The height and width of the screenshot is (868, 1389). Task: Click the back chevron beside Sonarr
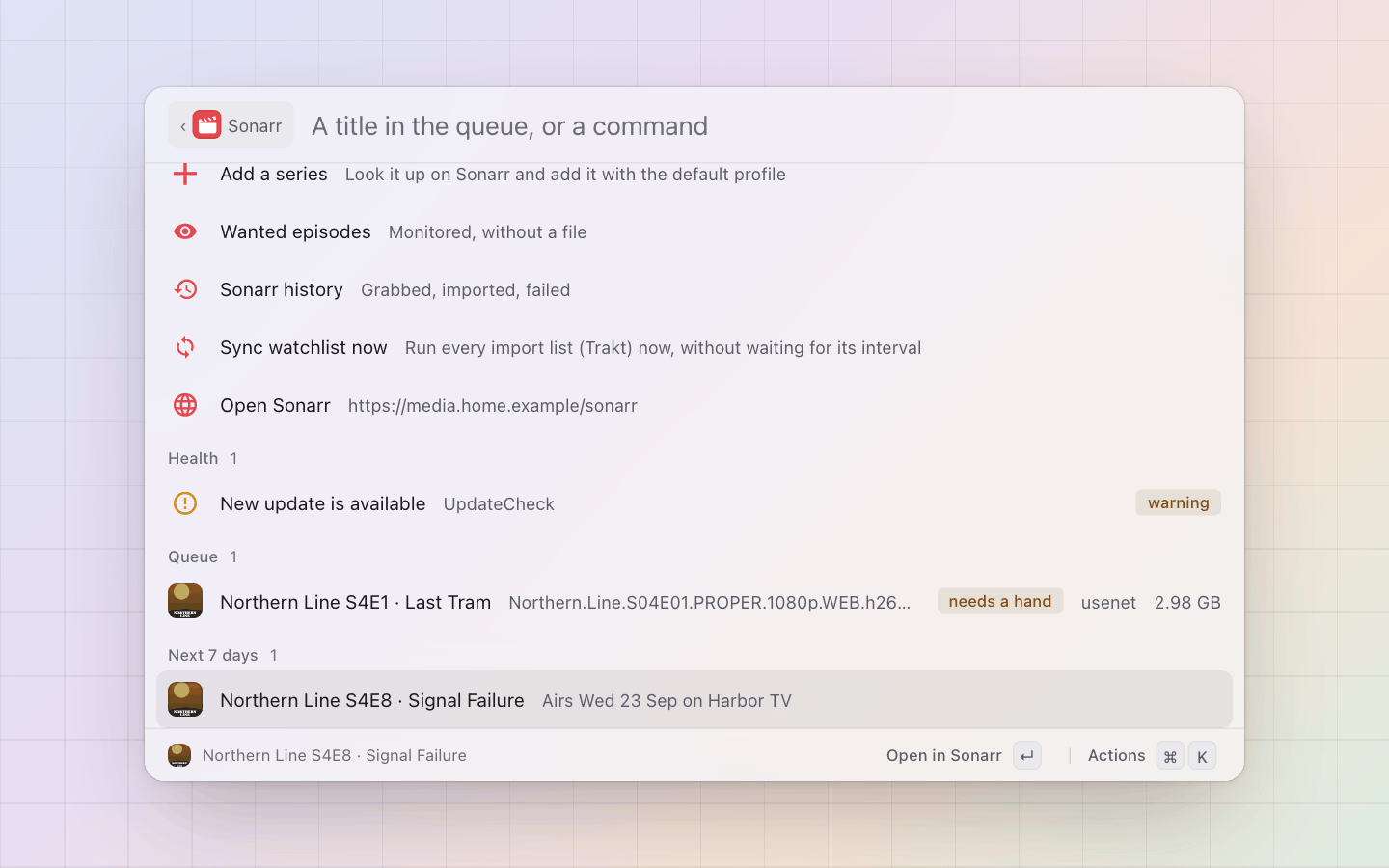pos(182,126)
